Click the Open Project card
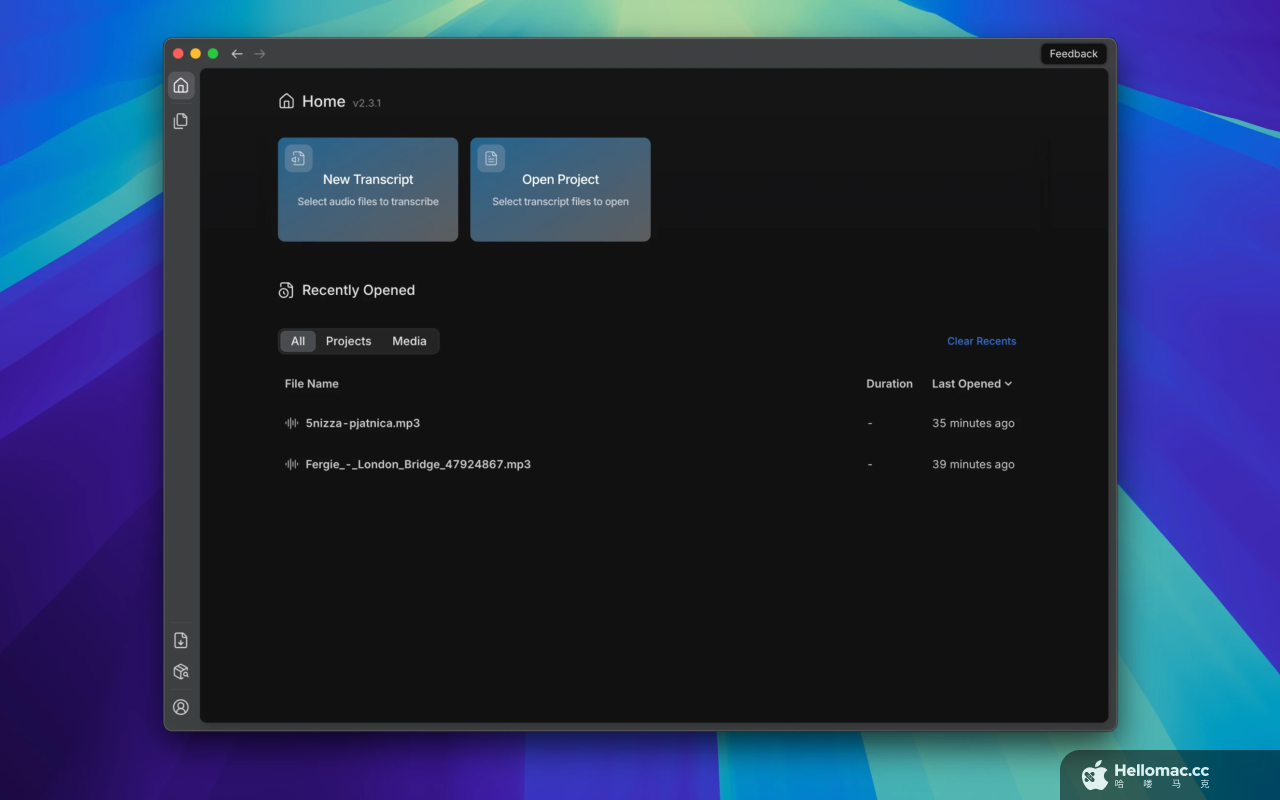1280x800 pixels. coord(560,189)
